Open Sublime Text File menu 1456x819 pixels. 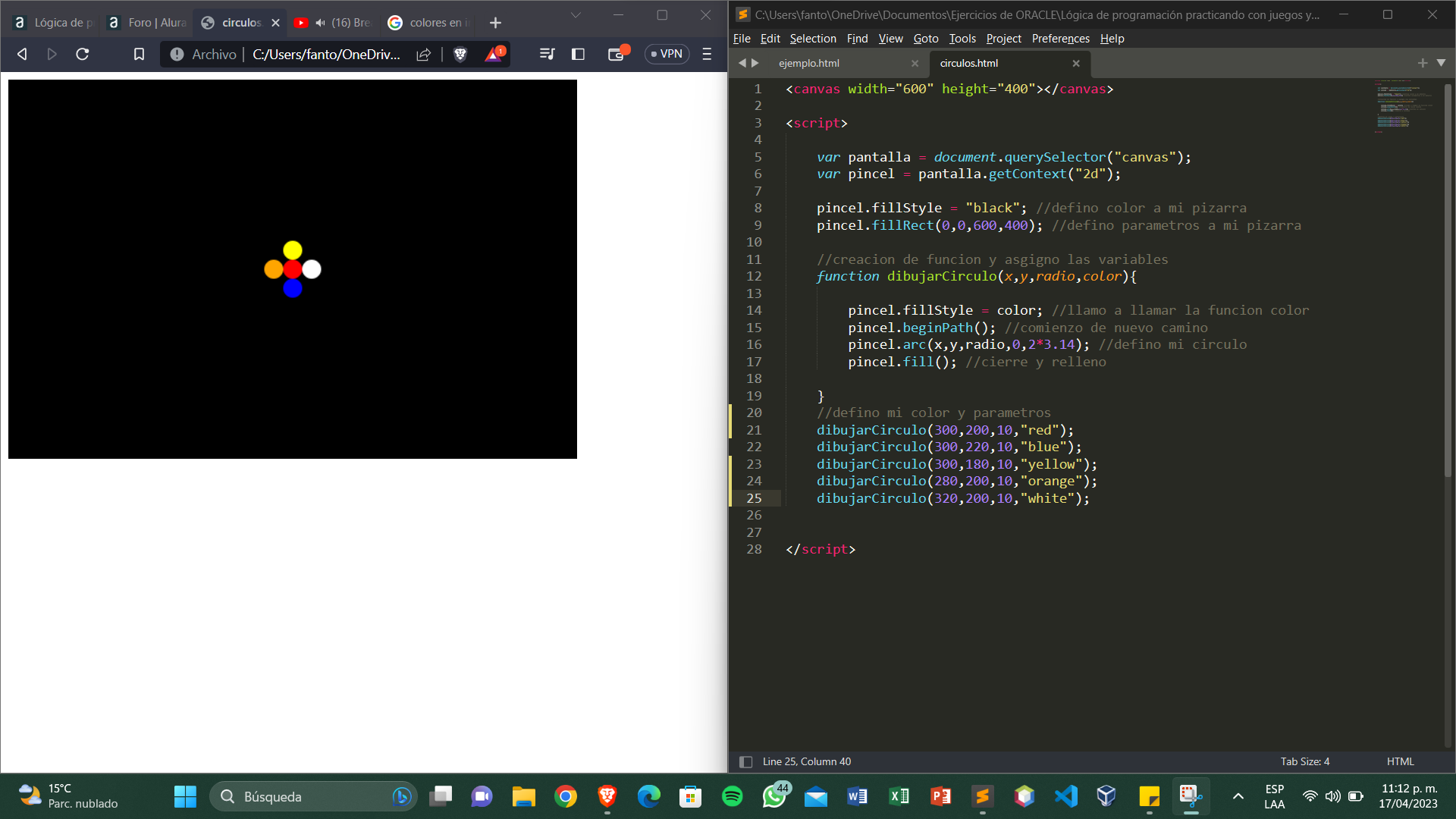(742, 39)
